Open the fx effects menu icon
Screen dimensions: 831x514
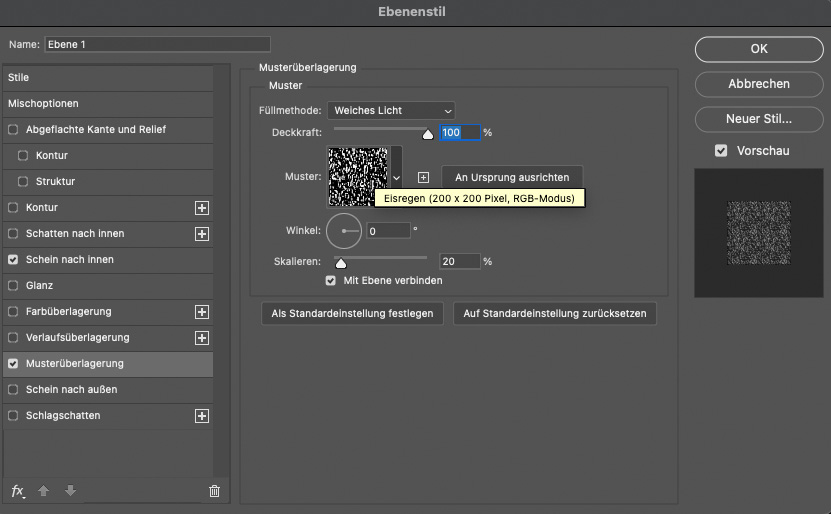[x=18, y=491]
